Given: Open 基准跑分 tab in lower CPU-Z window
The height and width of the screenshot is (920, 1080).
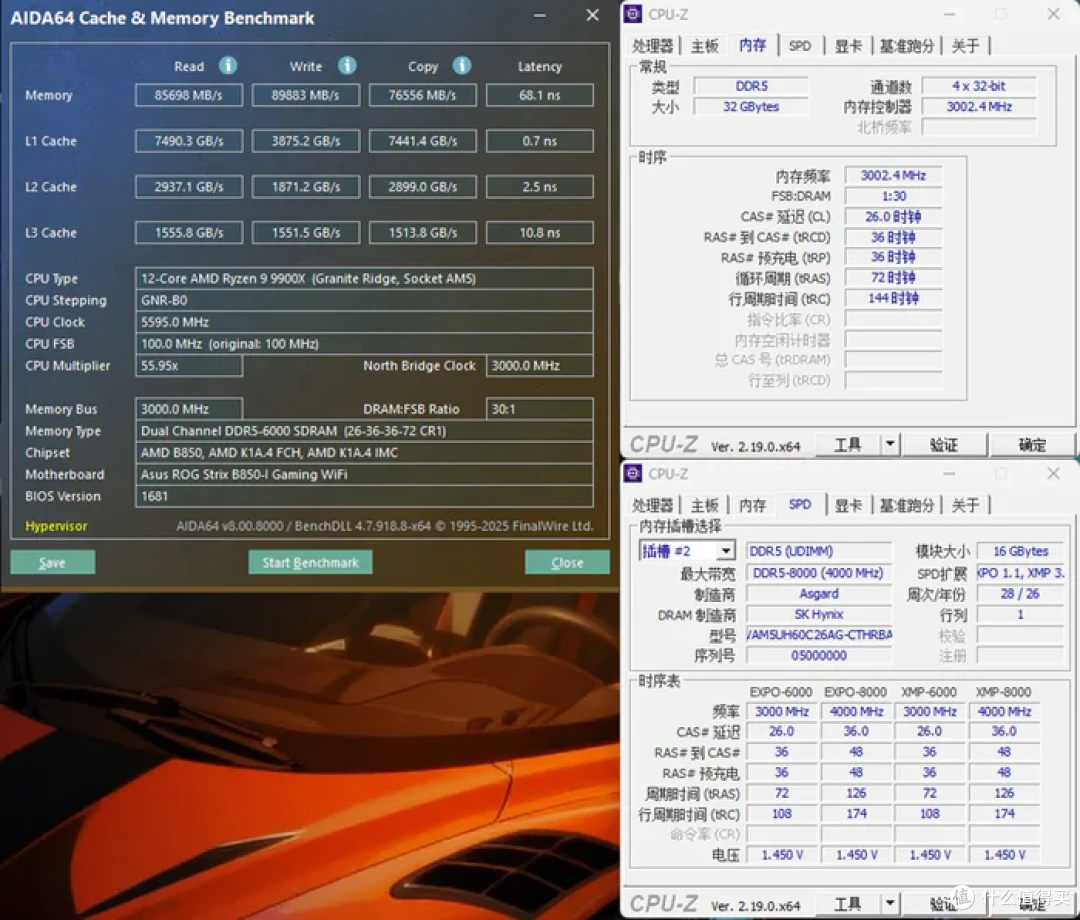Looking at the screenshot, I should (x=906, y=505).
